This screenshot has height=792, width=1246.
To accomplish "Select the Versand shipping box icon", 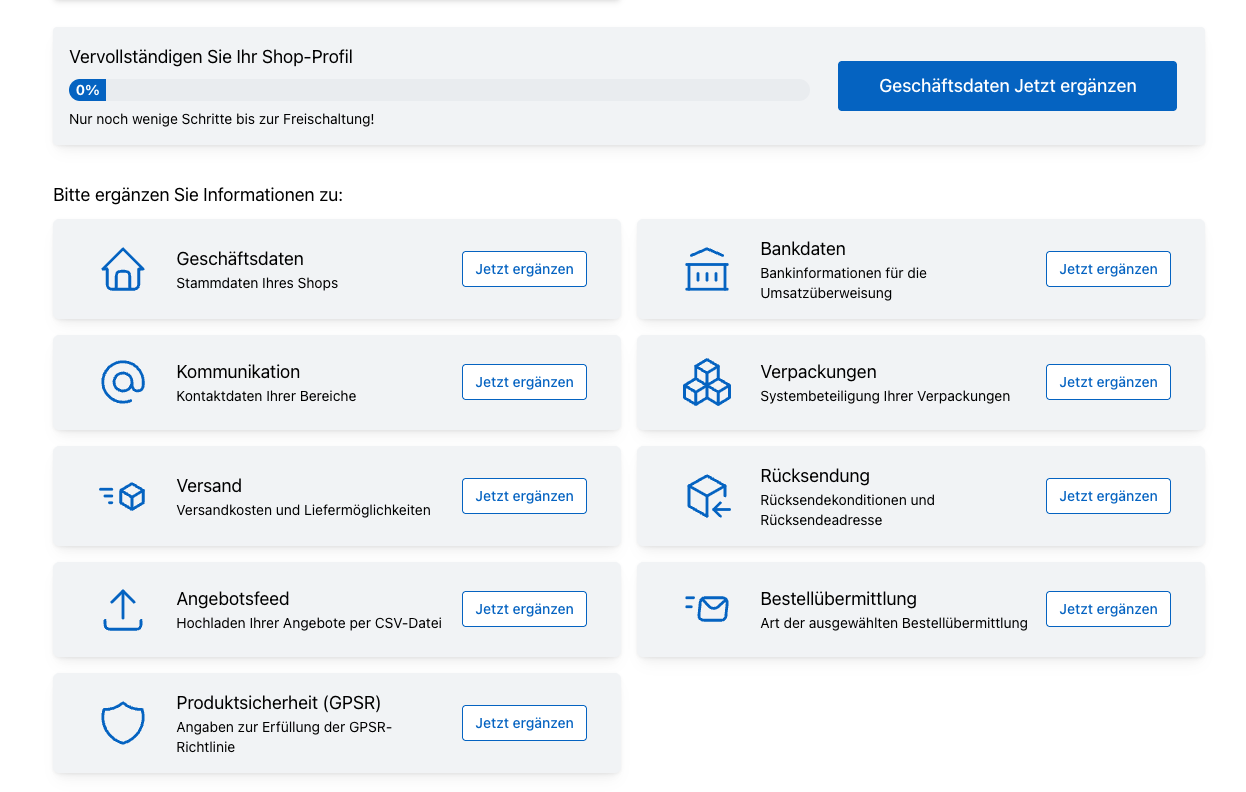I will (x=123, y=496).
